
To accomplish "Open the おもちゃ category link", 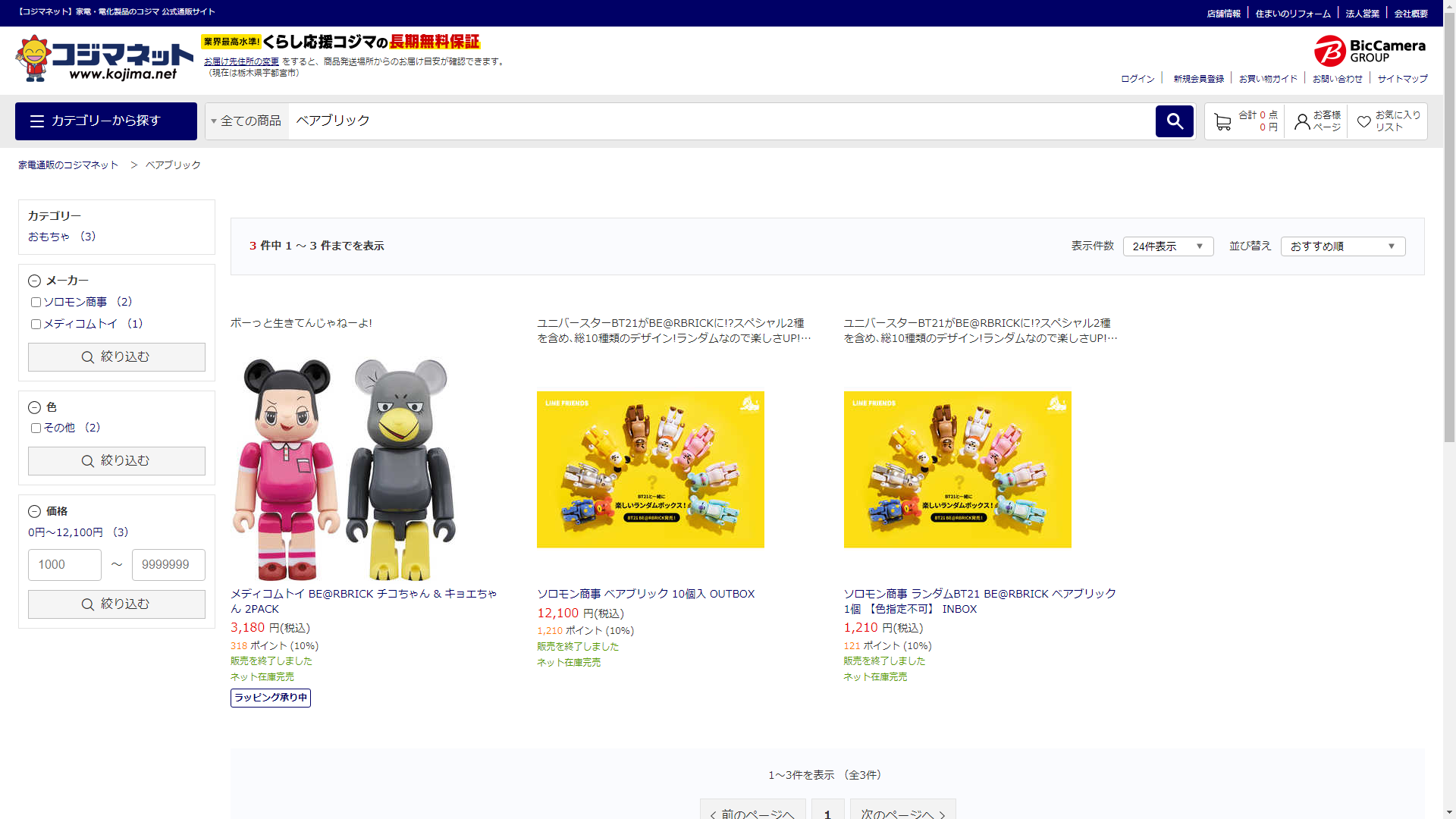I will coord(49,237).
